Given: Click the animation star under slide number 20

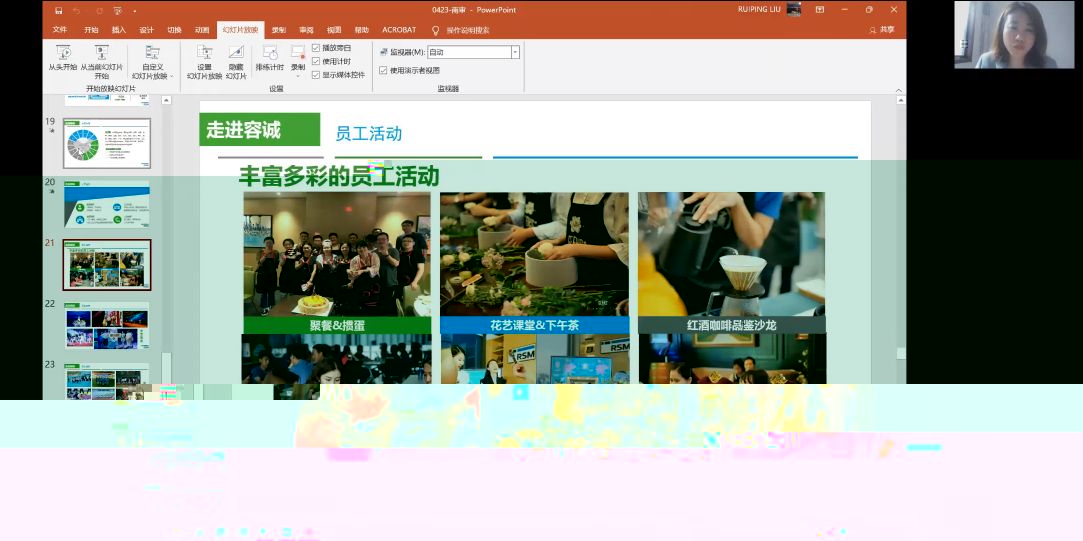Looking at the screenshot, I should 51,191.
